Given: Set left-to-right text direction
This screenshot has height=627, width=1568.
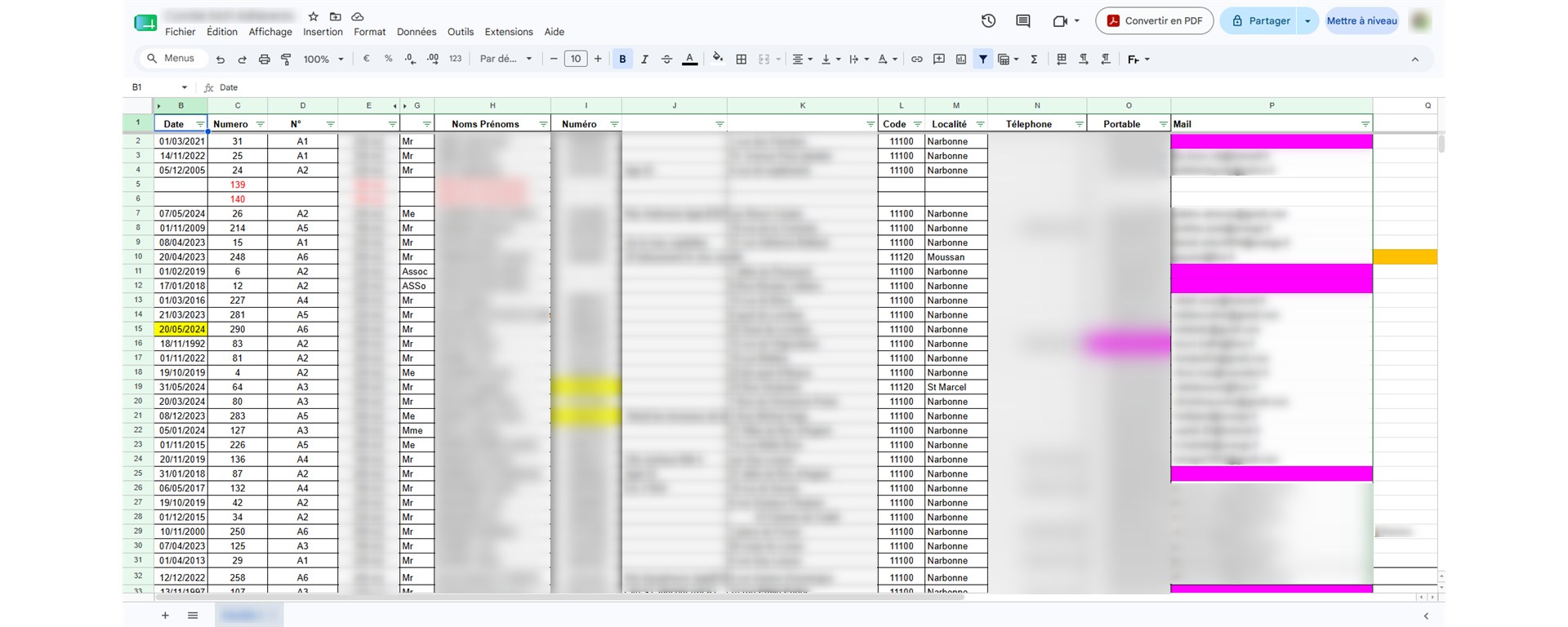Looking at the screenshot, I should pos(1084,59).
